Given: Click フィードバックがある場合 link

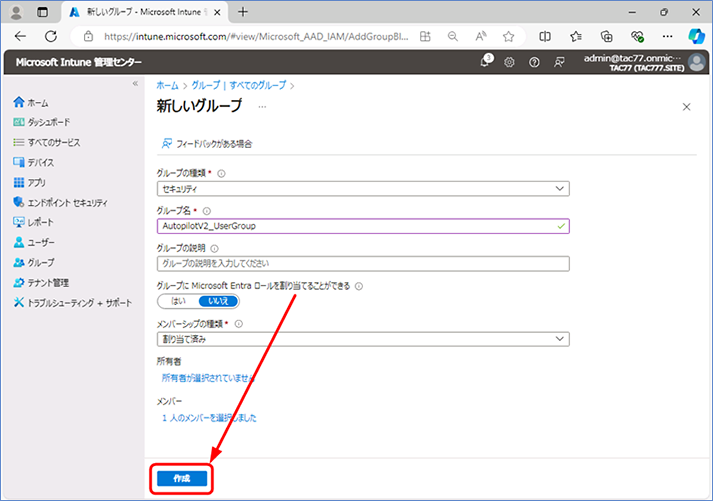Looking at the screenshot, I should click(207, 144).
